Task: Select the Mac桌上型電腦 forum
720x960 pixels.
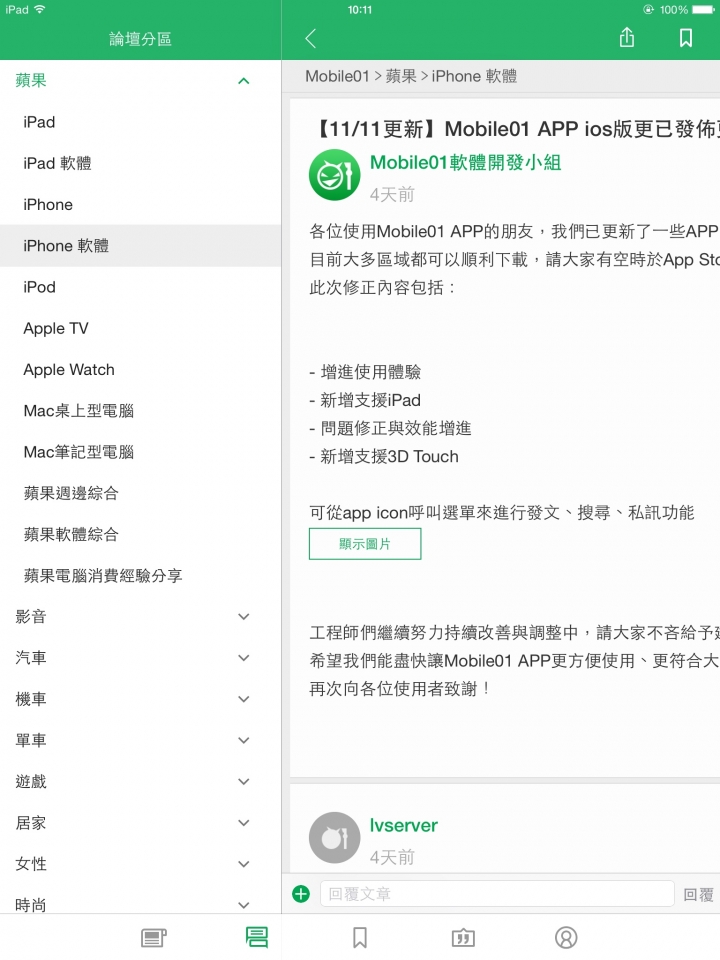Action: (x=140, y=410)
